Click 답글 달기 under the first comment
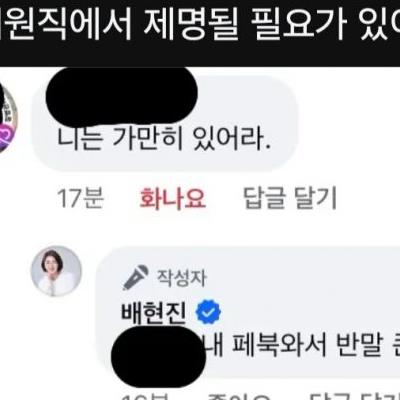400x400 pixels. pos(290,198)
